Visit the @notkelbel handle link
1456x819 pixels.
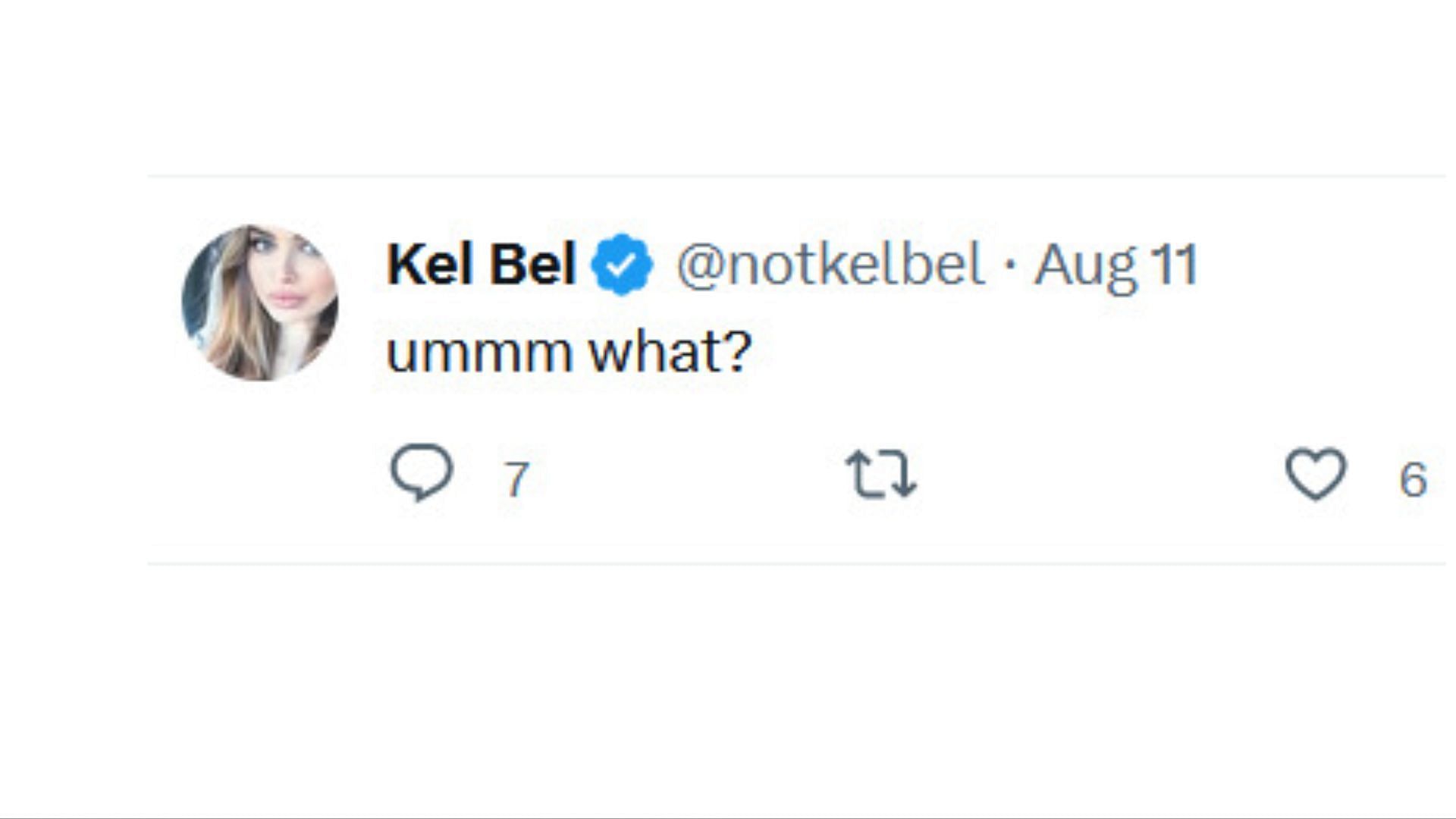click(x=830, y=265)
